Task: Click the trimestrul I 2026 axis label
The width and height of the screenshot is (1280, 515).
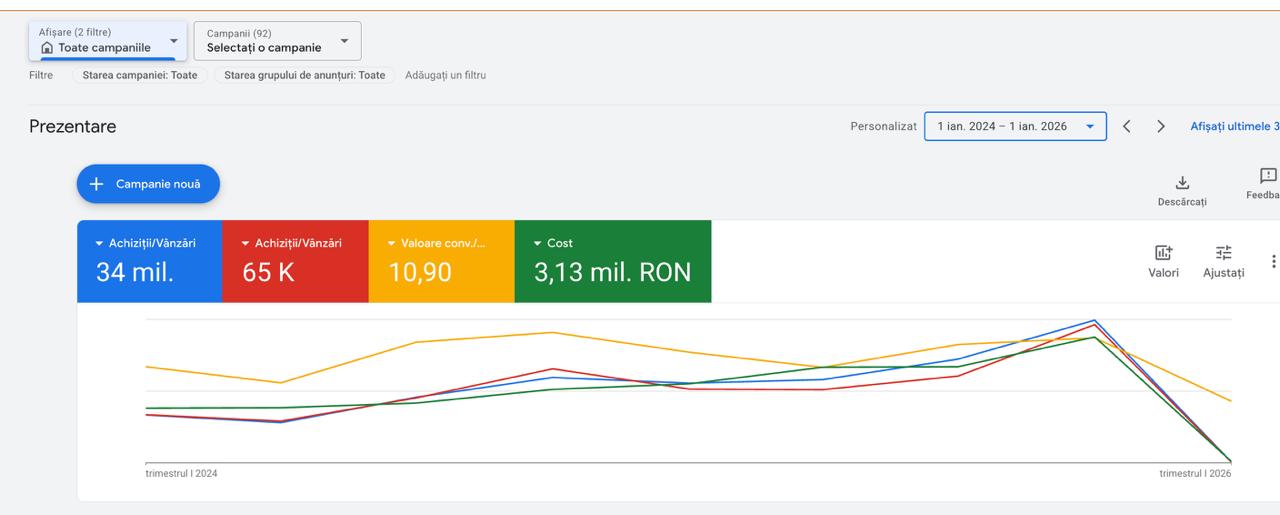Action: tap(1196, 474)
